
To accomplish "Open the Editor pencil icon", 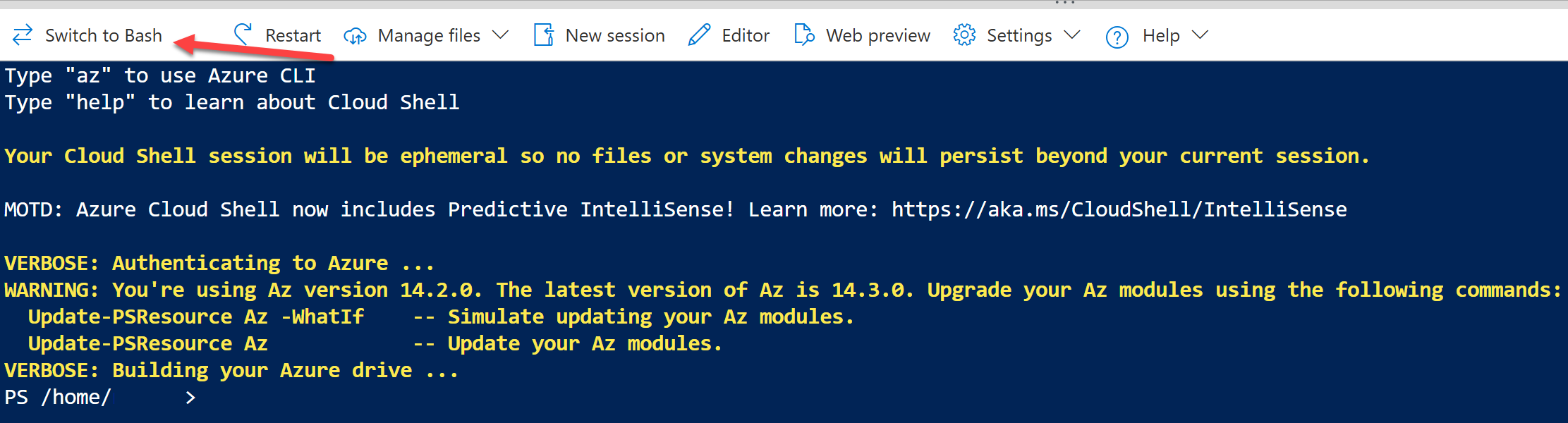I will [x=699, y=35].
